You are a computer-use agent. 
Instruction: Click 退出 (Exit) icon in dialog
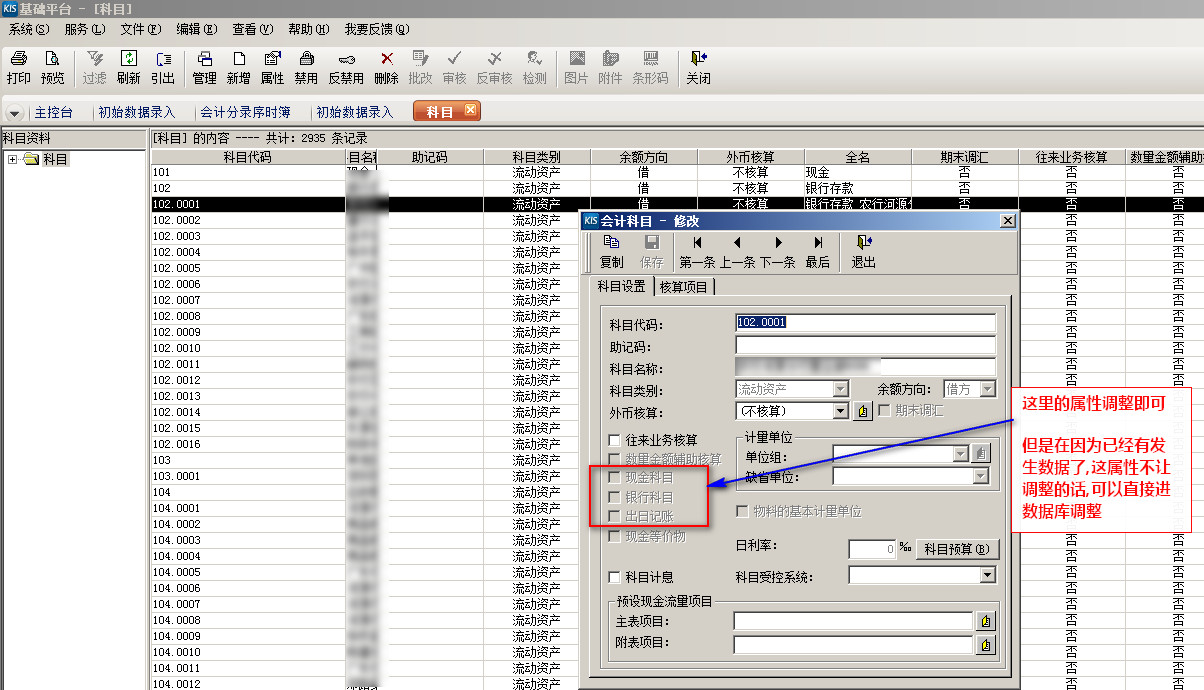[x=863, y=252]
